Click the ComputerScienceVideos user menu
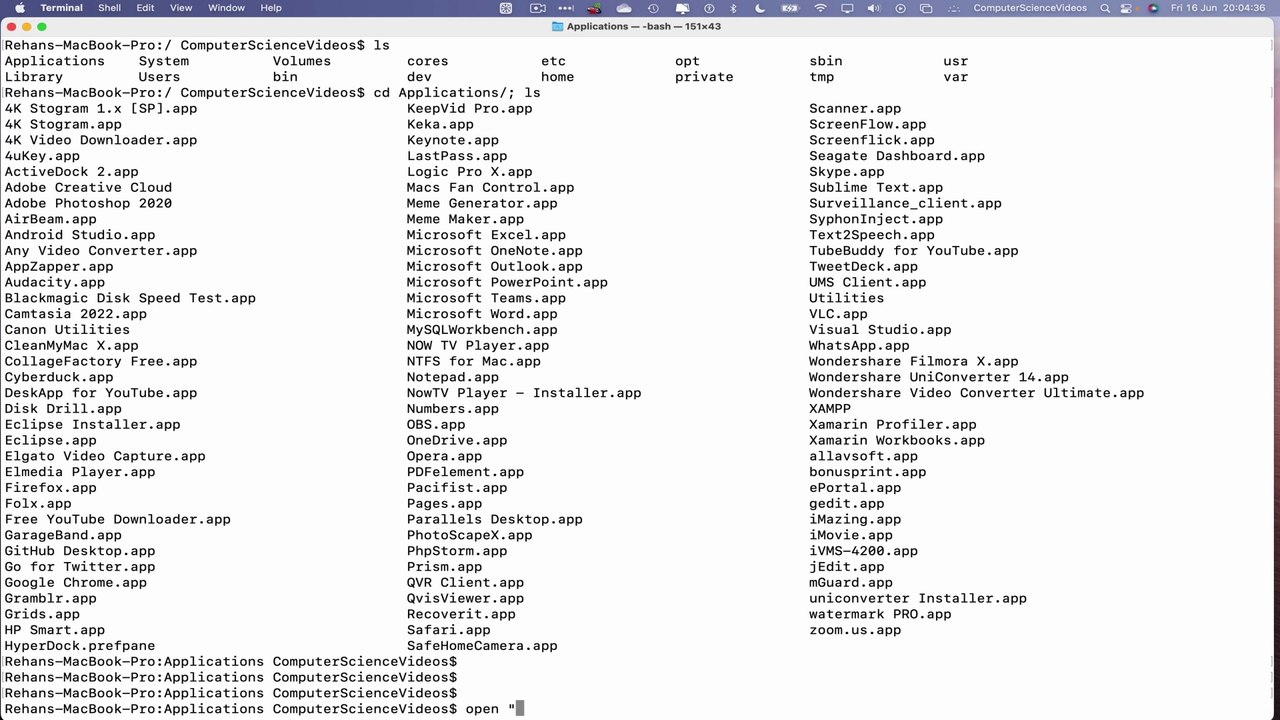This screenshot has width=1280, height=720. point(1030,8)
